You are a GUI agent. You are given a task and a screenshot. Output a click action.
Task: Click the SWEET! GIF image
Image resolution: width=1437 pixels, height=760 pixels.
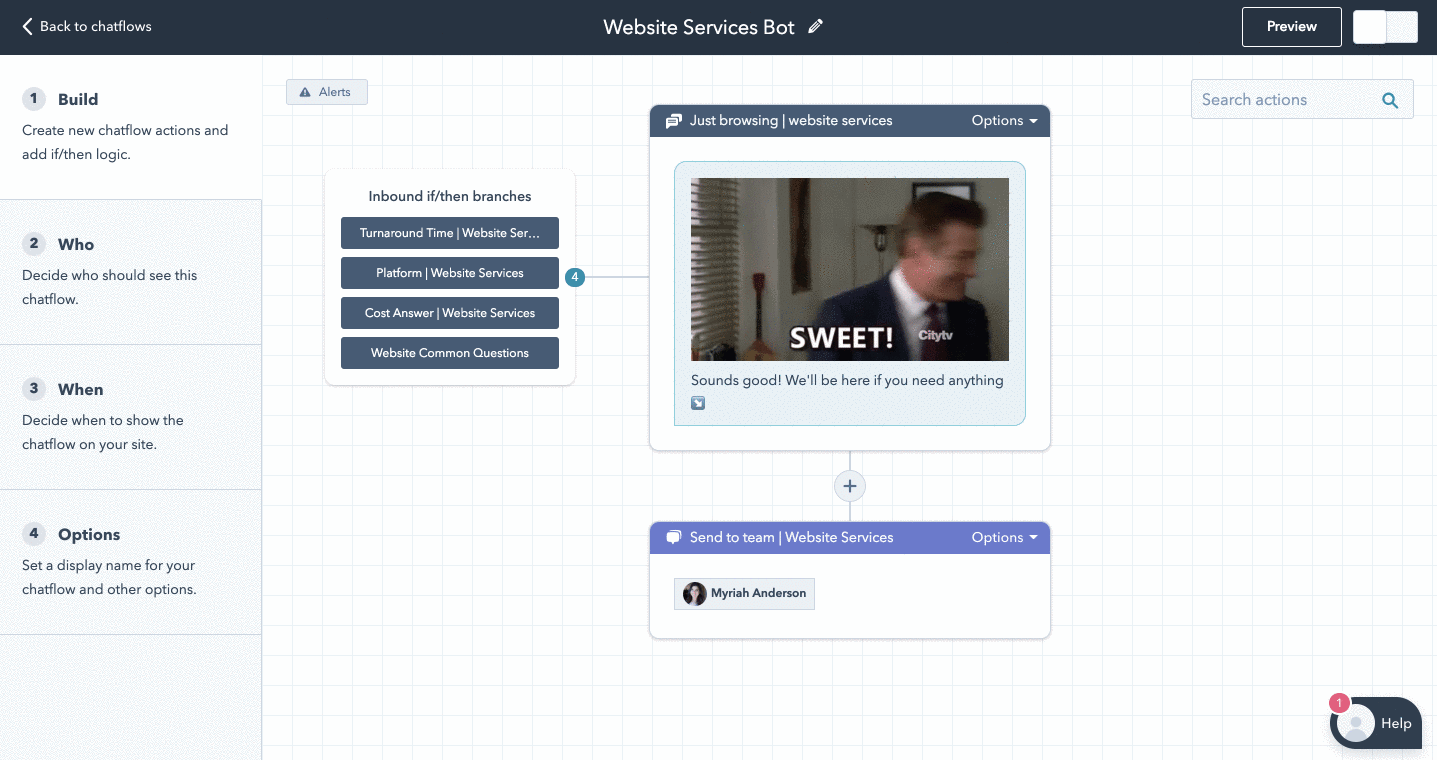tap(850, 269)
